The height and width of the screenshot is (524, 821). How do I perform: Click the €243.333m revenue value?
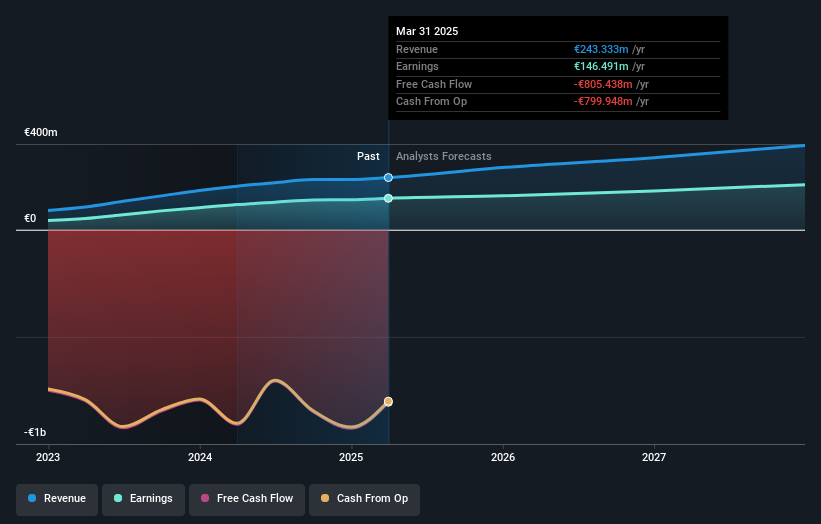tap(601, 49)
